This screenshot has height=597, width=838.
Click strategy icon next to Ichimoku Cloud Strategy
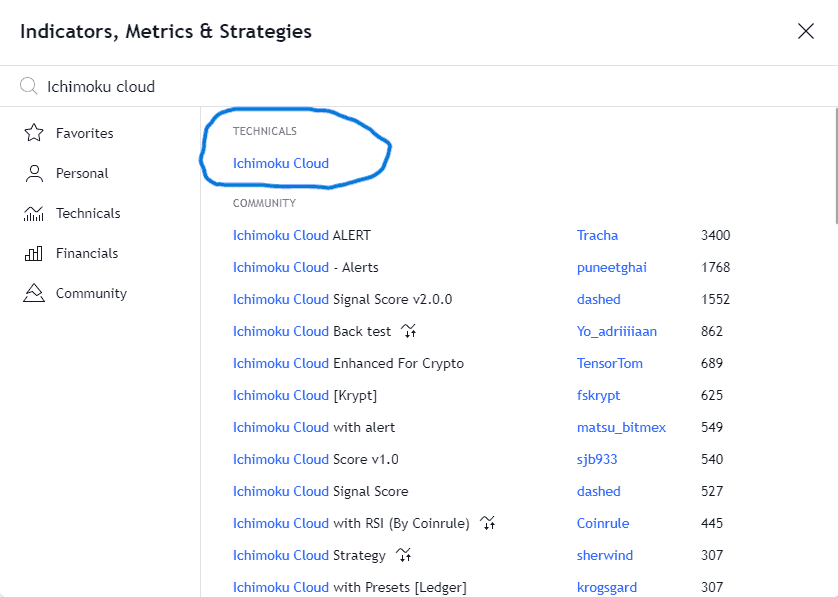click(x=404, y=555)
